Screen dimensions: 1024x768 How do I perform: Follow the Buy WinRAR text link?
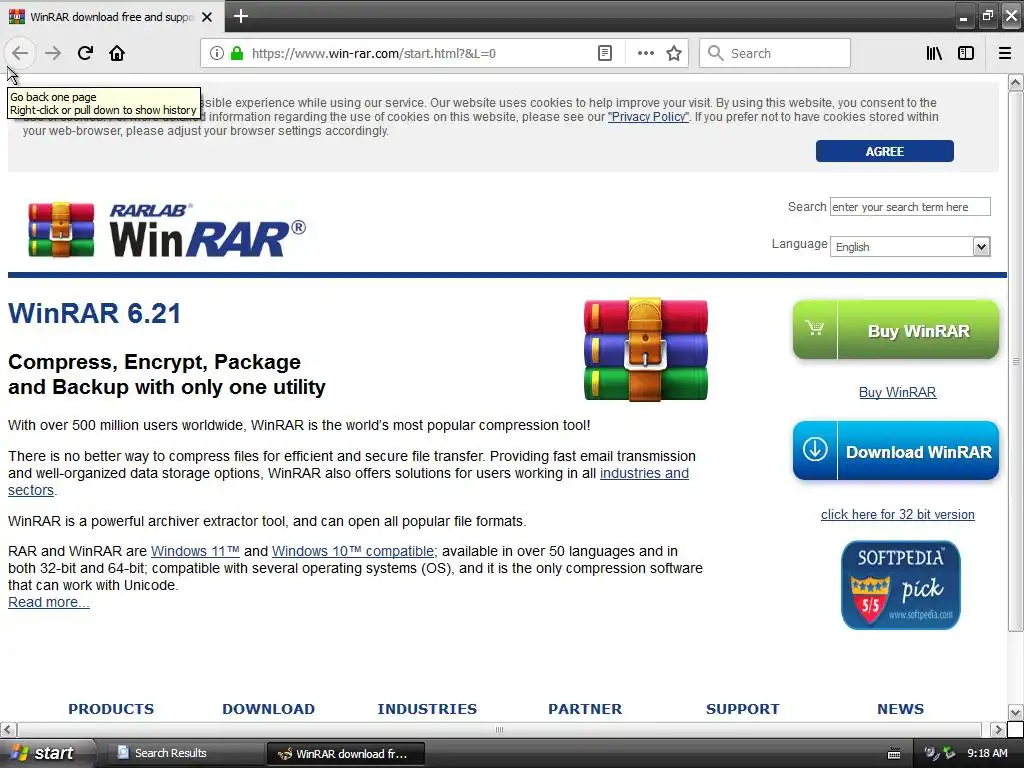pyautogui.click(x=897, y=392)
